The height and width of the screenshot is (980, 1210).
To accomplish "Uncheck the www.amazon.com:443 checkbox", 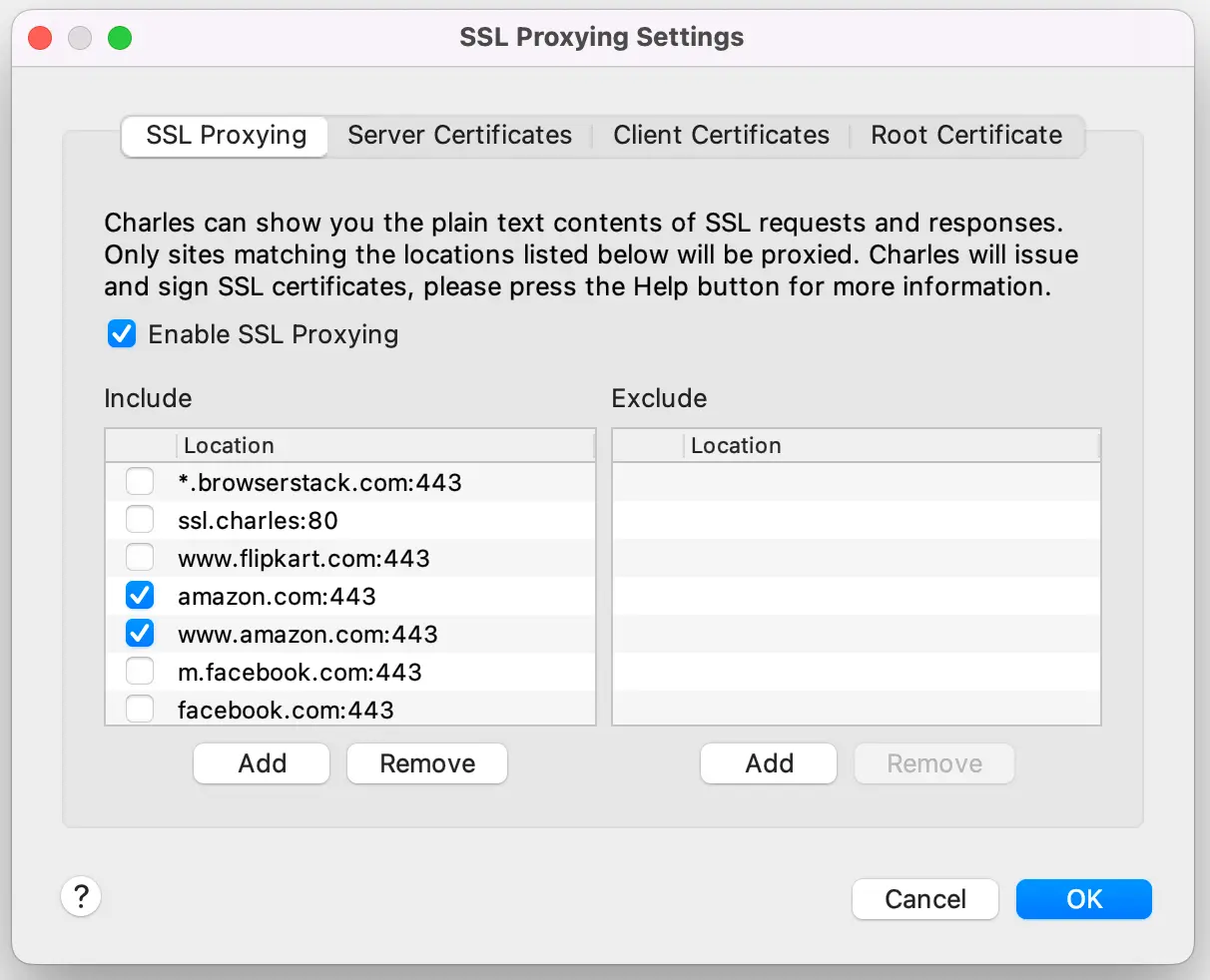I will (x=140, y=634).
